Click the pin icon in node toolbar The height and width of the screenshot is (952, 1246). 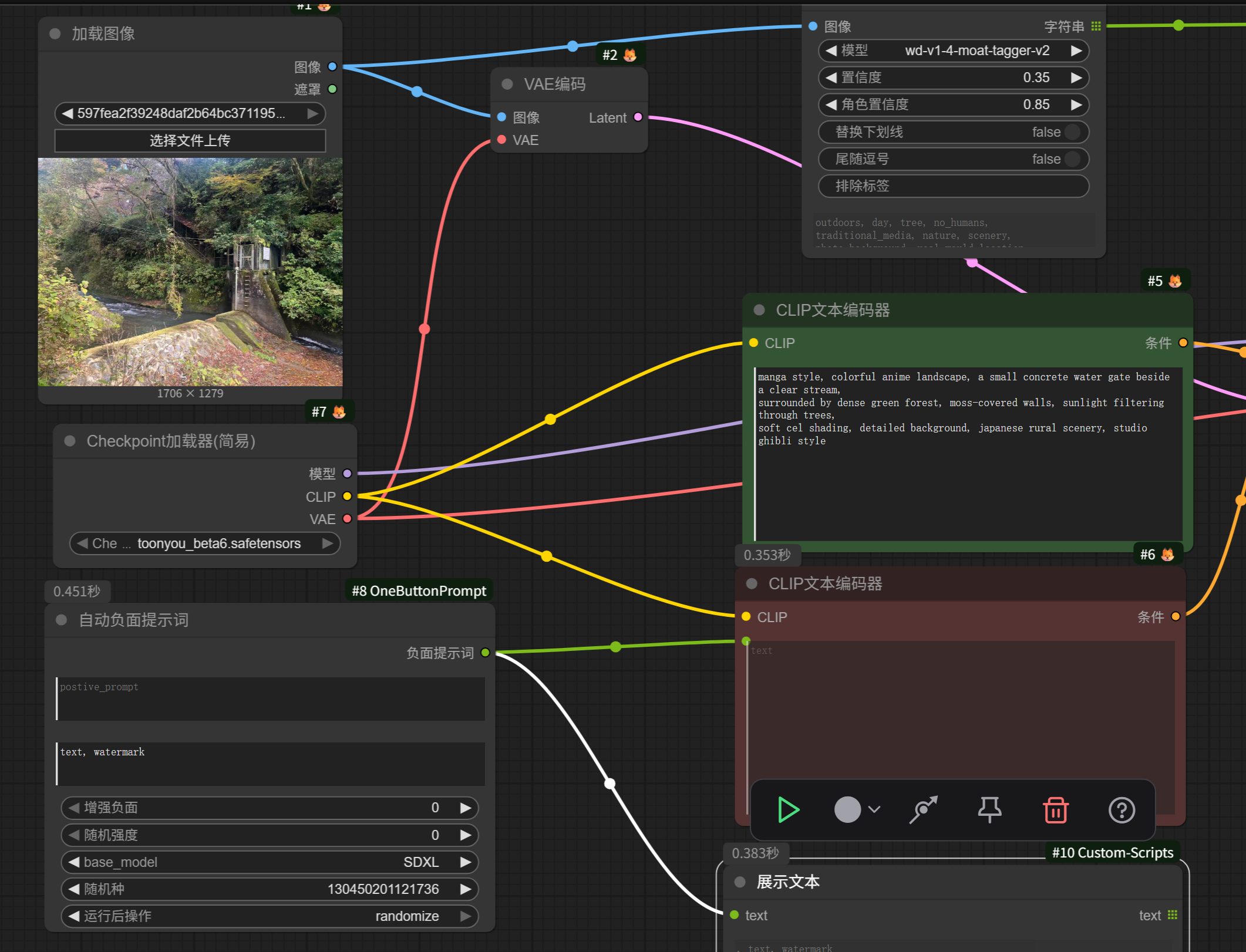(989, 810)
